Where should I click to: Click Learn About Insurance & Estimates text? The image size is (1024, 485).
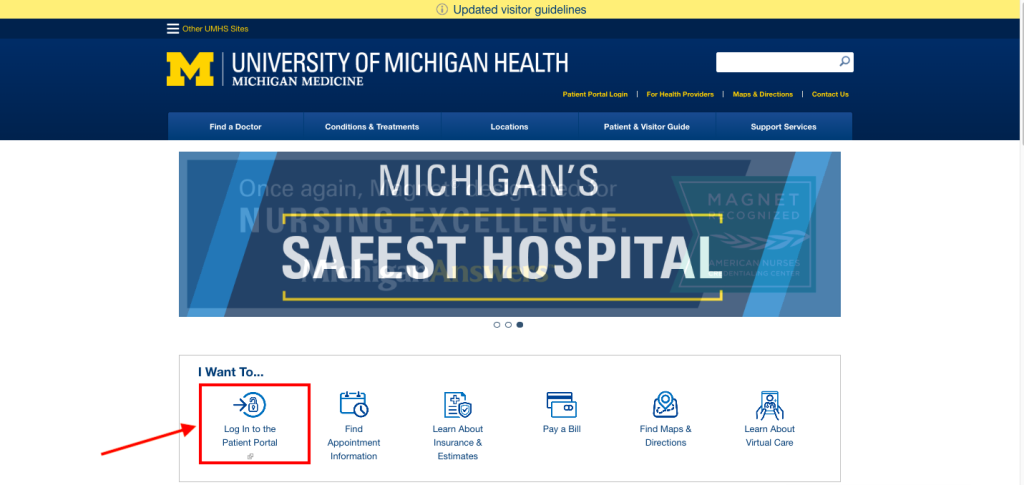(x=458, y=443)
